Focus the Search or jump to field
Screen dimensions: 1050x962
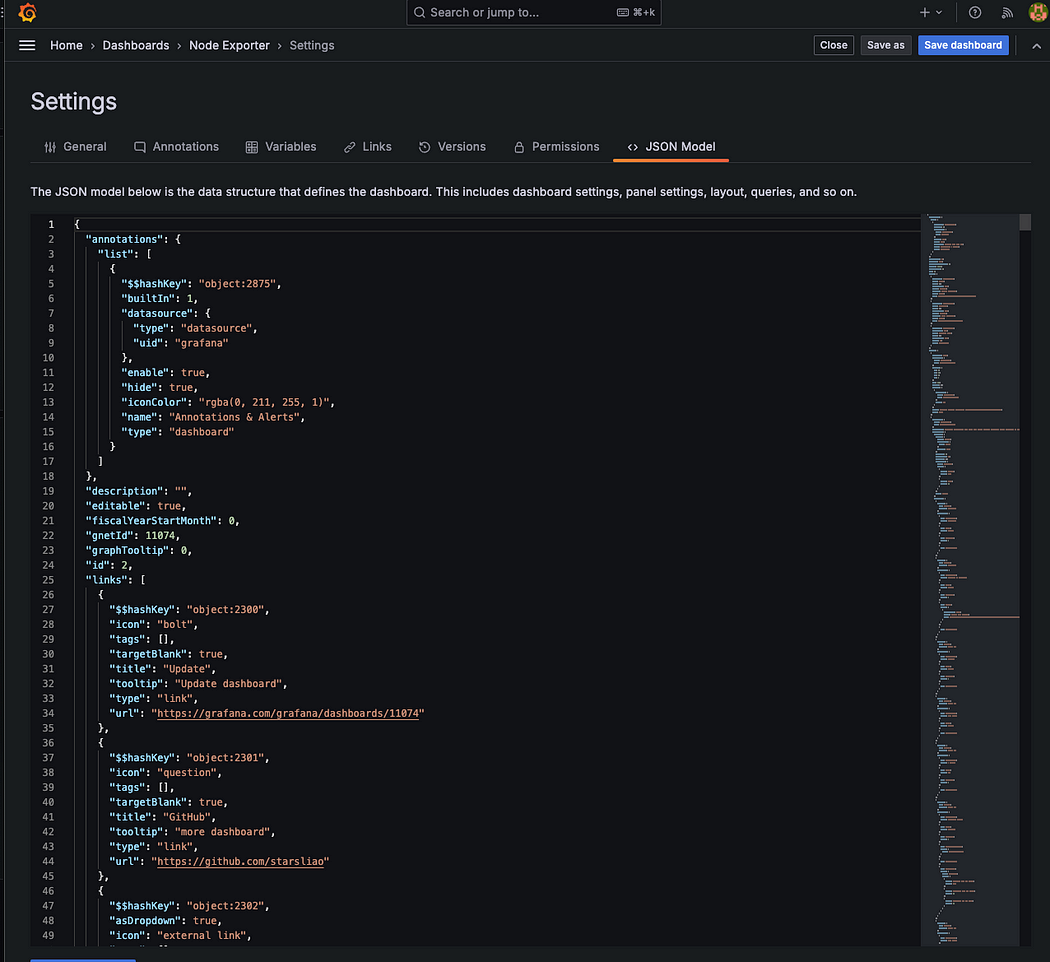tap(534, 13)
